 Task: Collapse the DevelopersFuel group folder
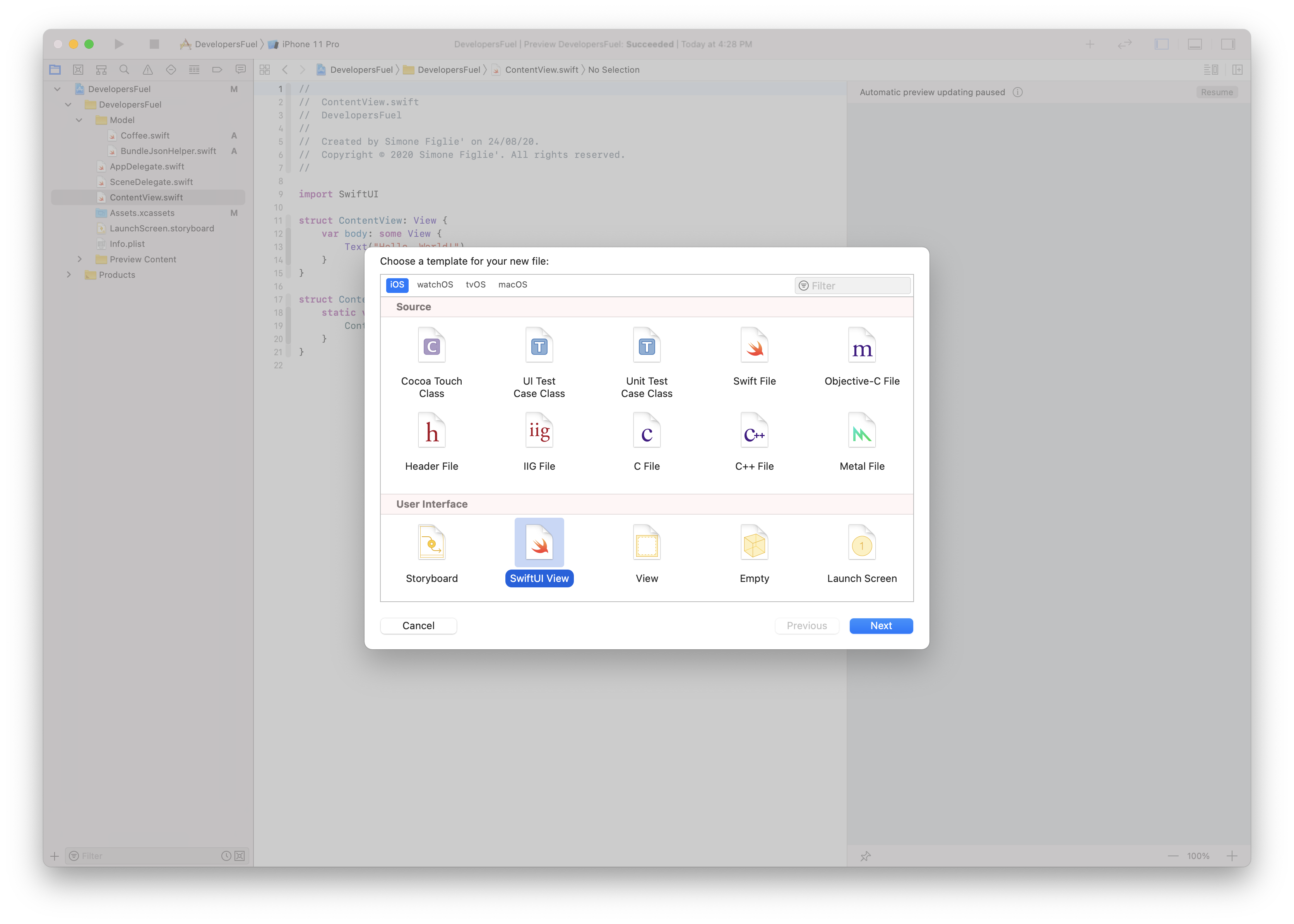[x=68, y=104]
